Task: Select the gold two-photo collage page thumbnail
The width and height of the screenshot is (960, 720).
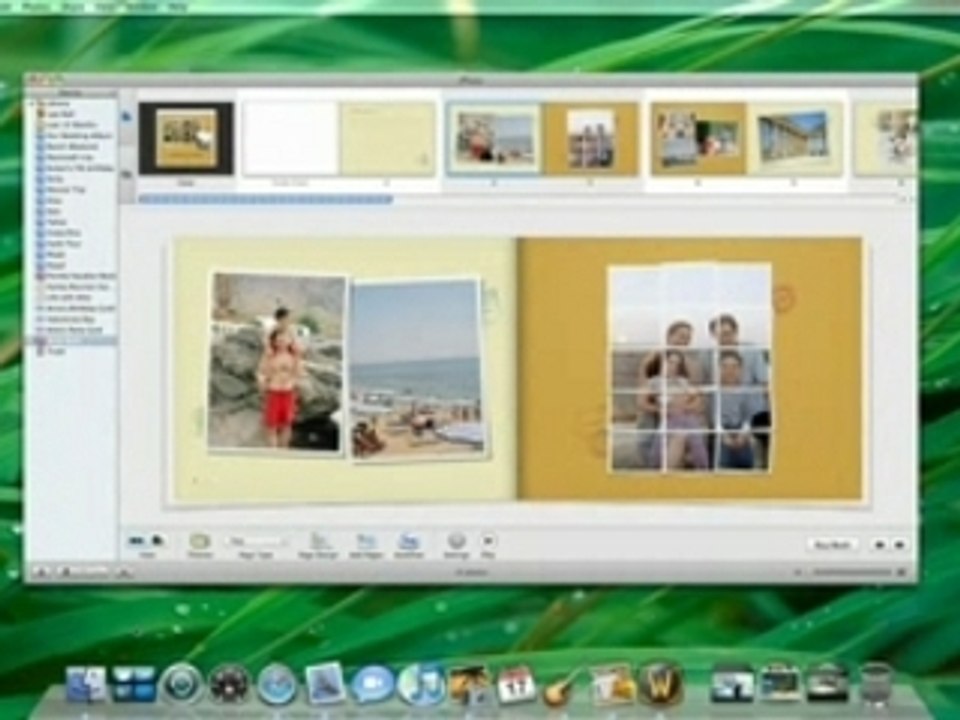Action: [x=699, y=138]
